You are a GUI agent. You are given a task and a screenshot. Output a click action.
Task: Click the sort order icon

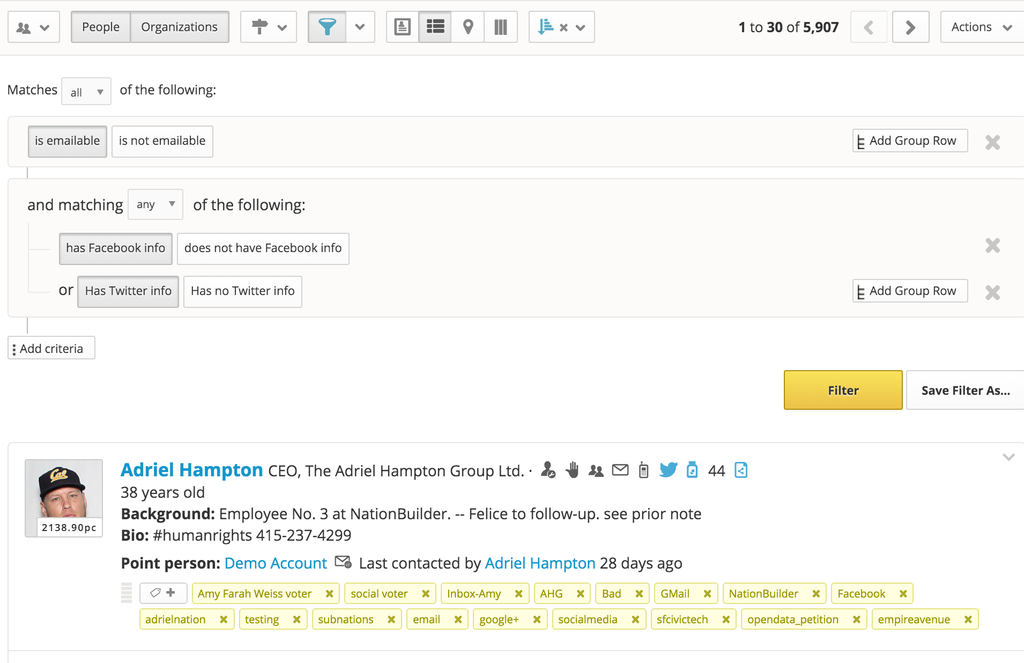tap(545, 27)
